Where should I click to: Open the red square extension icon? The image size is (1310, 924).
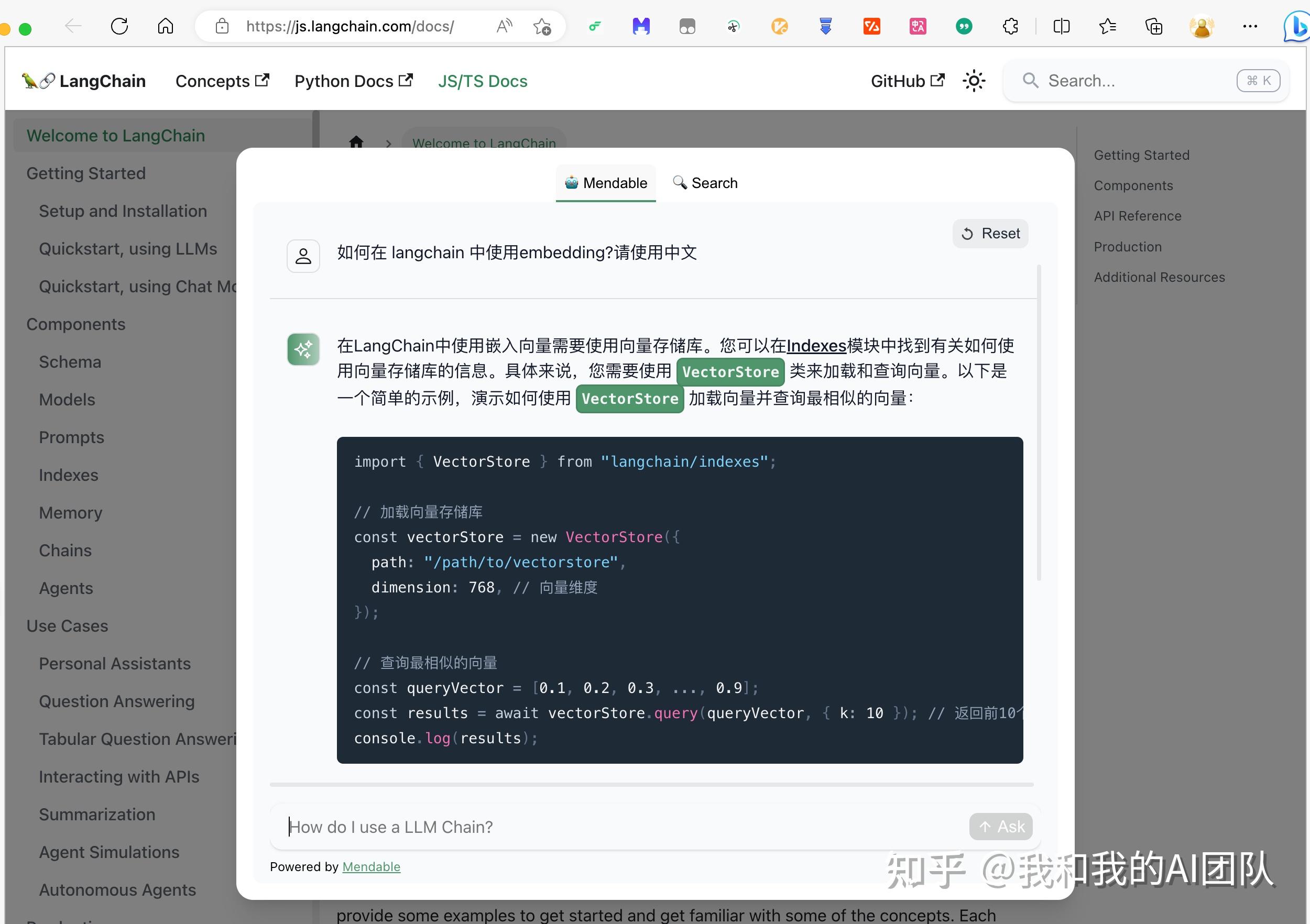pos(871,26)
